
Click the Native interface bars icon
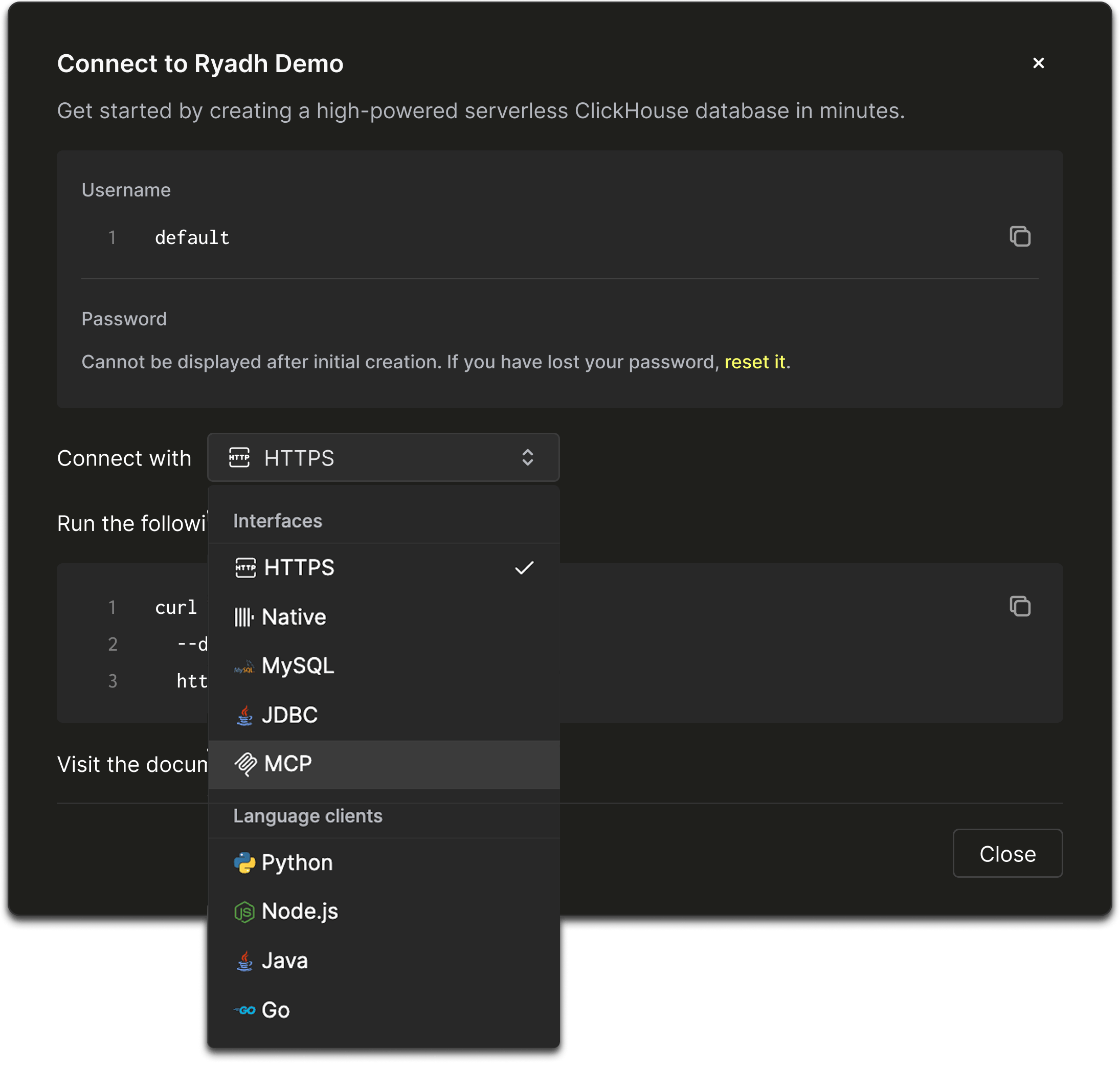tap(244, 616)
